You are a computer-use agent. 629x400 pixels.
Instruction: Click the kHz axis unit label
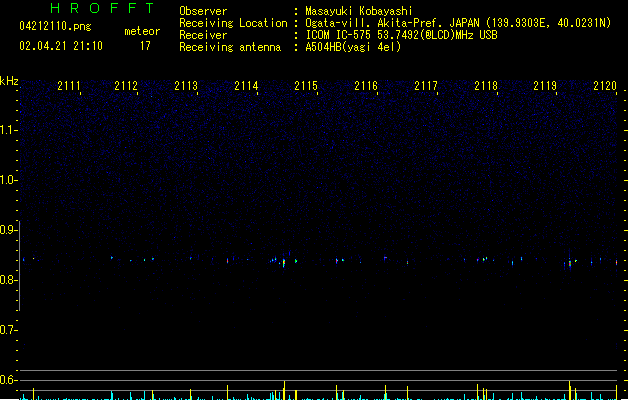pyautogui.click(x=9, y=81)
